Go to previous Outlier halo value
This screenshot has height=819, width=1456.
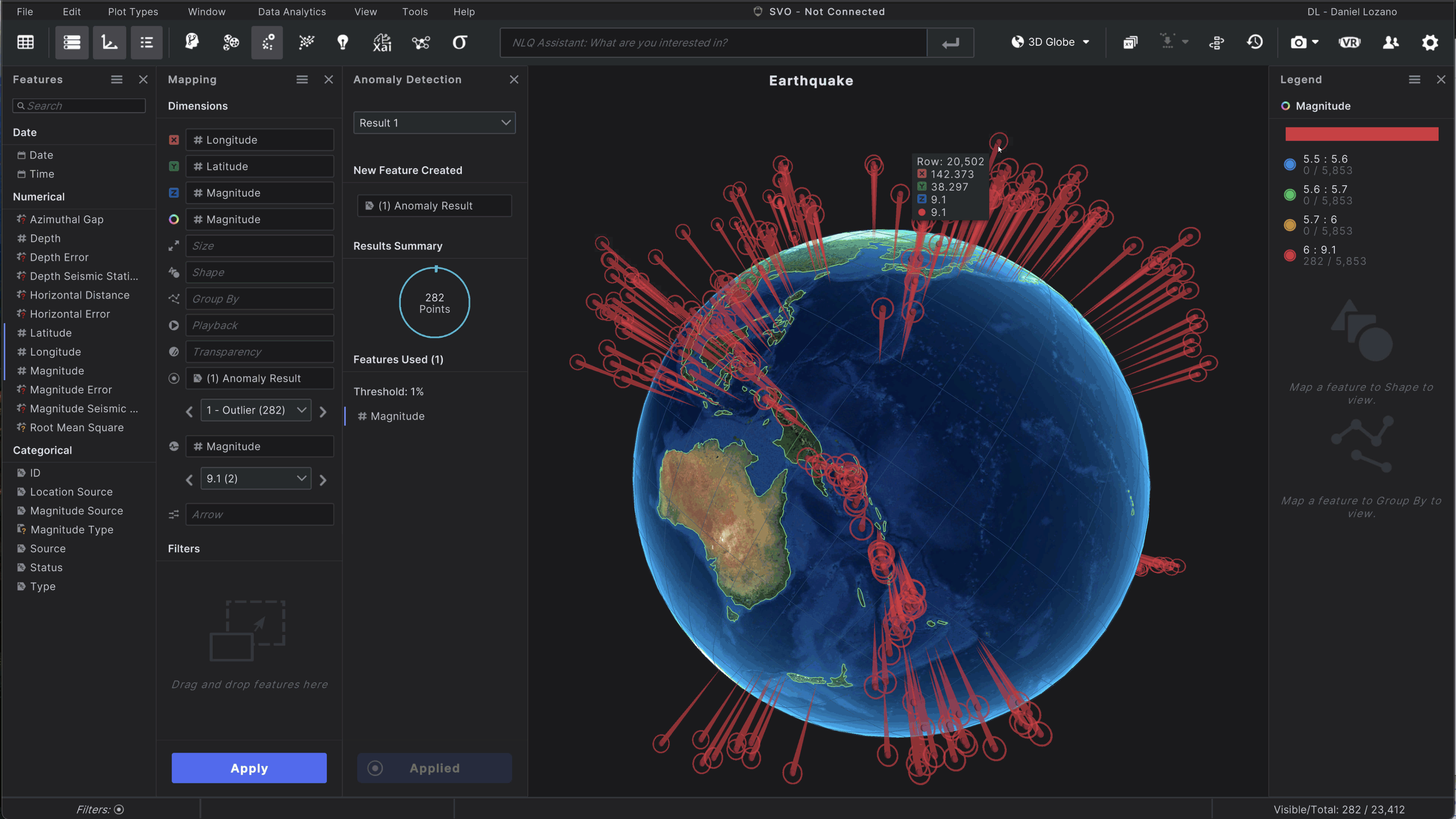click(189, 412)
